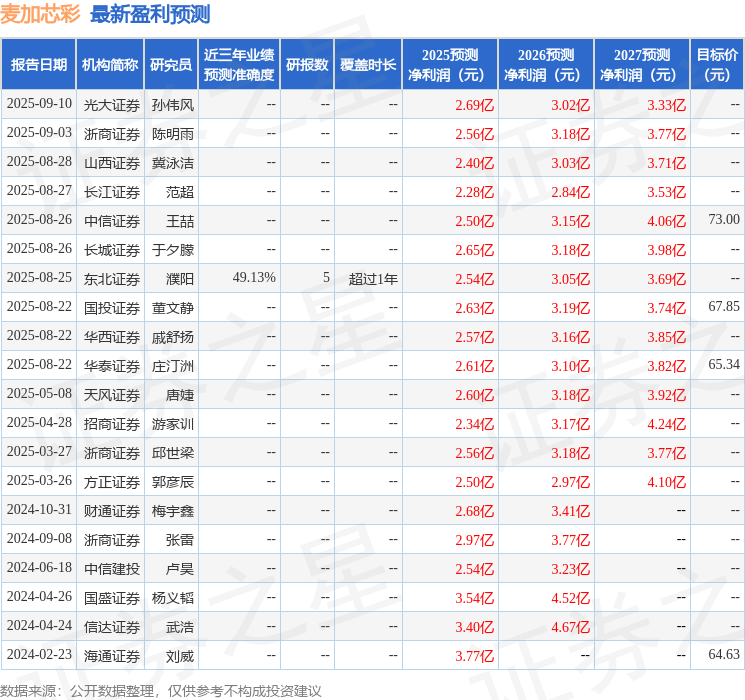Click the 研报数 column header

(x=307, y=65)
